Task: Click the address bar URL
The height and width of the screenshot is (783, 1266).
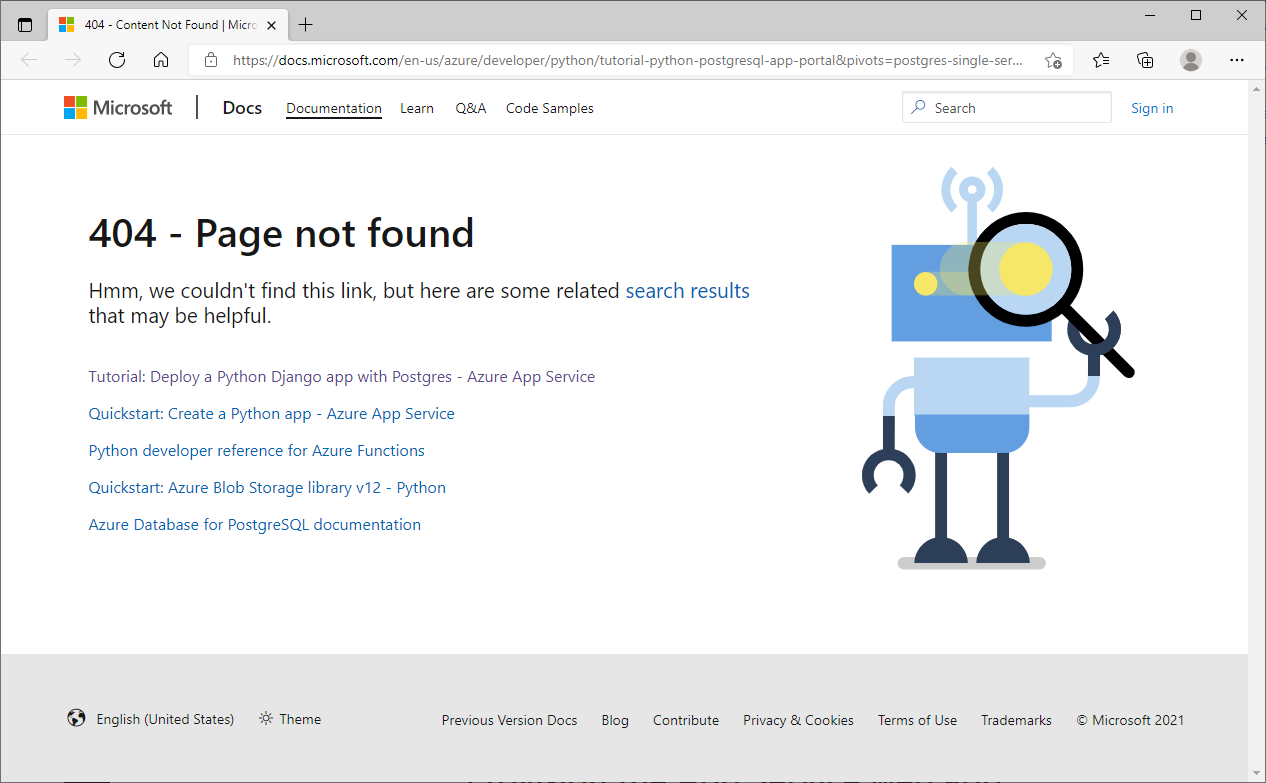Action: [628, 60]
